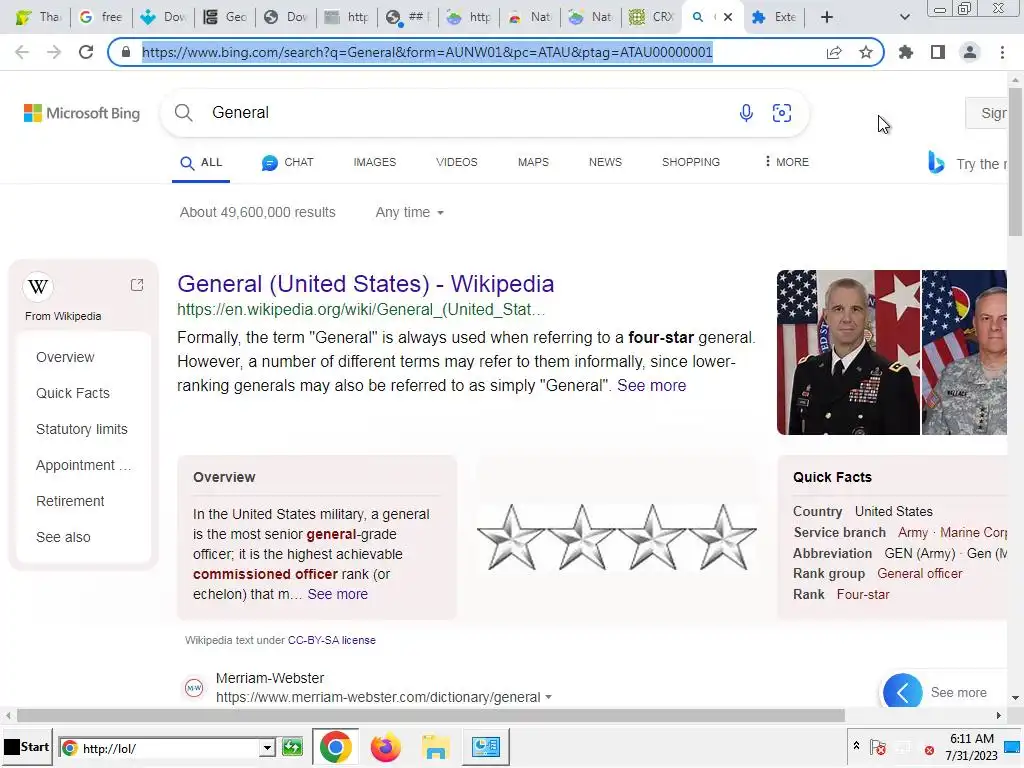The width and height of the screenshot is (1024, 768).
Task: Click the vertical page scrollbar thumb
Action: tap(1015, 162)
